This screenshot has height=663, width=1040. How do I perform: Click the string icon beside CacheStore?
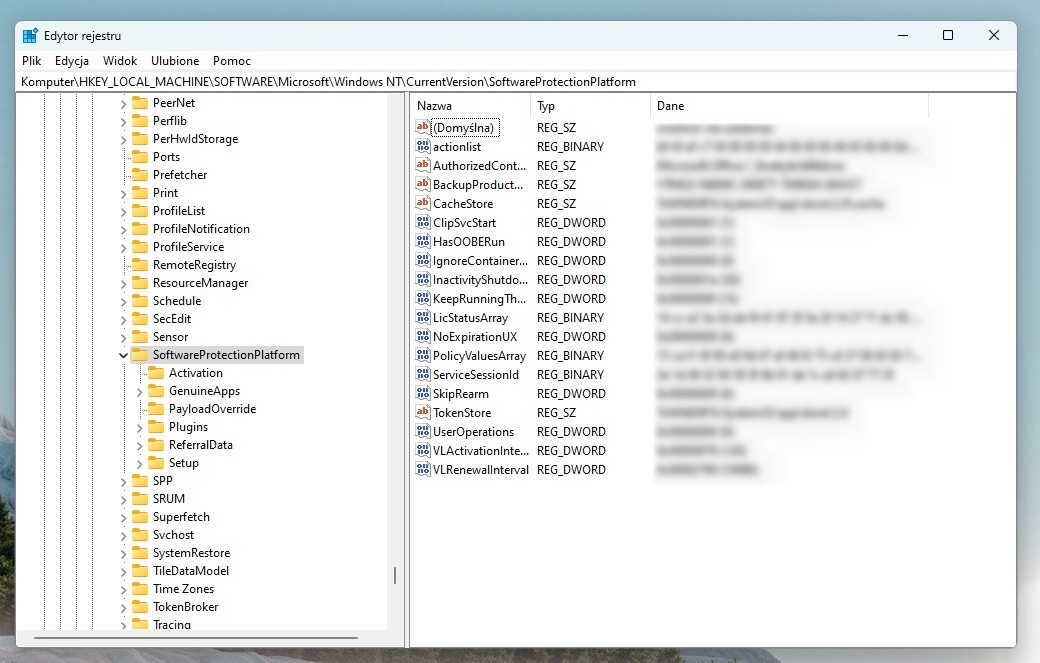click(x=422, y=203)
